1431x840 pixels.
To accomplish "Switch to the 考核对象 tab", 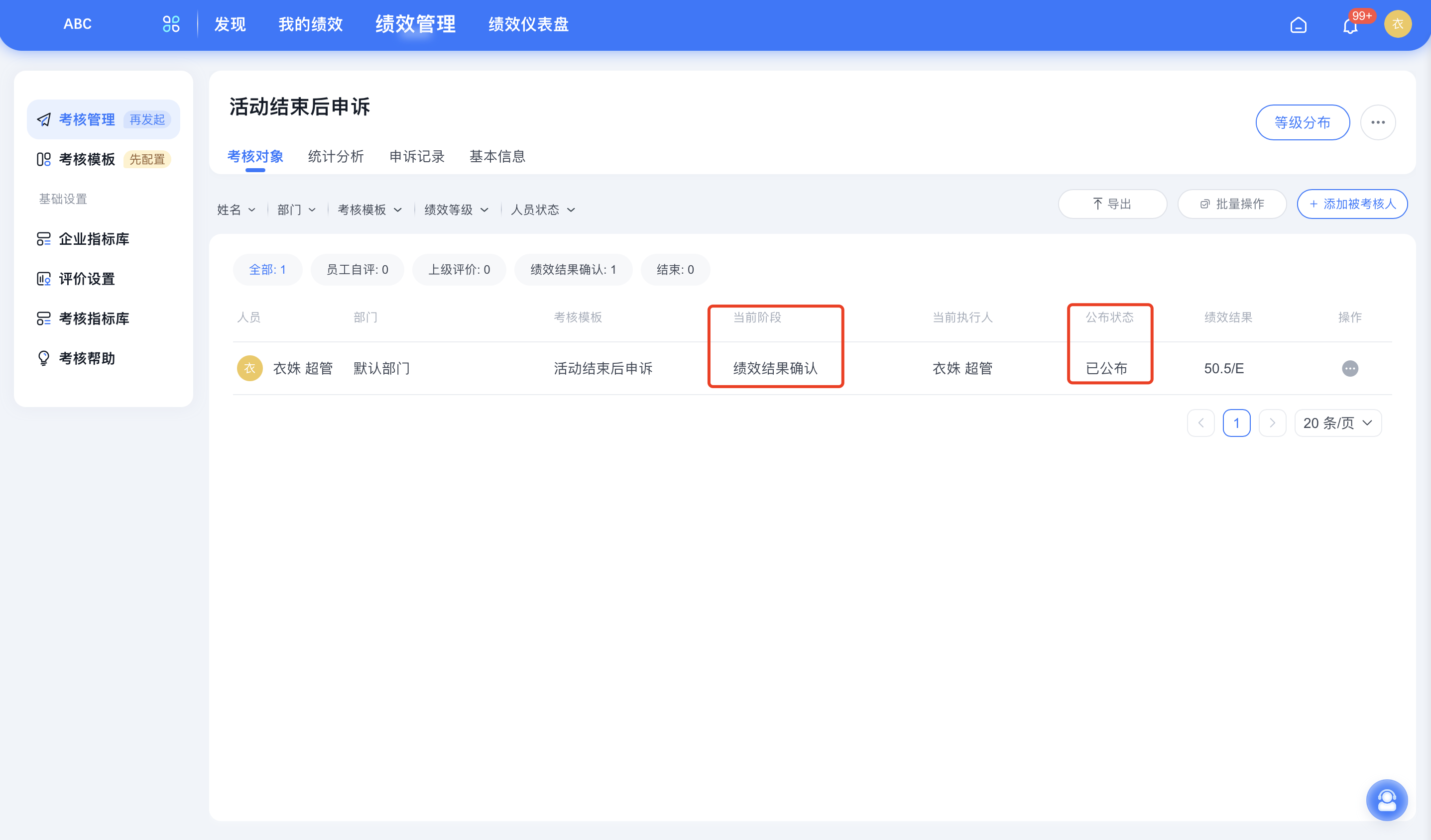I will (x=255, y=157).
